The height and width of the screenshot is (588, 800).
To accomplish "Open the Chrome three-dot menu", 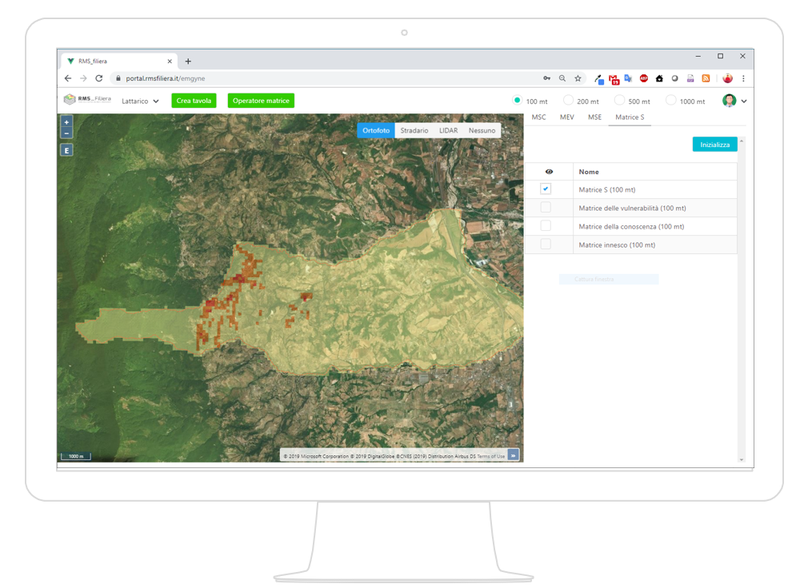I will point(743,78).
